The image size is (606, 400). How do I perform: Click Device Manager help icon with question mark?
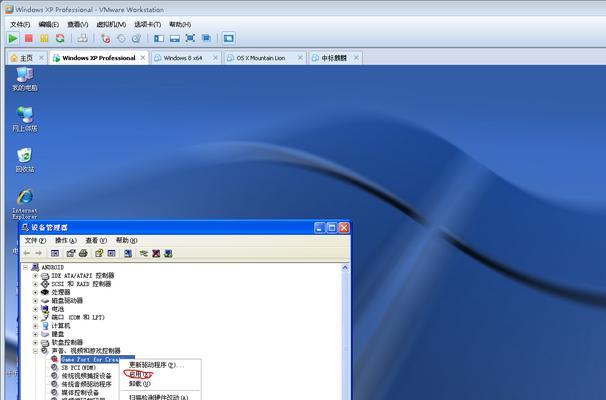(99, 253)
